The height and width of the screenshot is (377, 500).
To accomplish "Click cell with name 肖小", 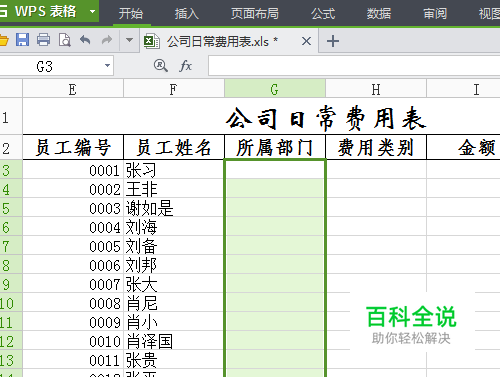I will [x=174, y=322].
